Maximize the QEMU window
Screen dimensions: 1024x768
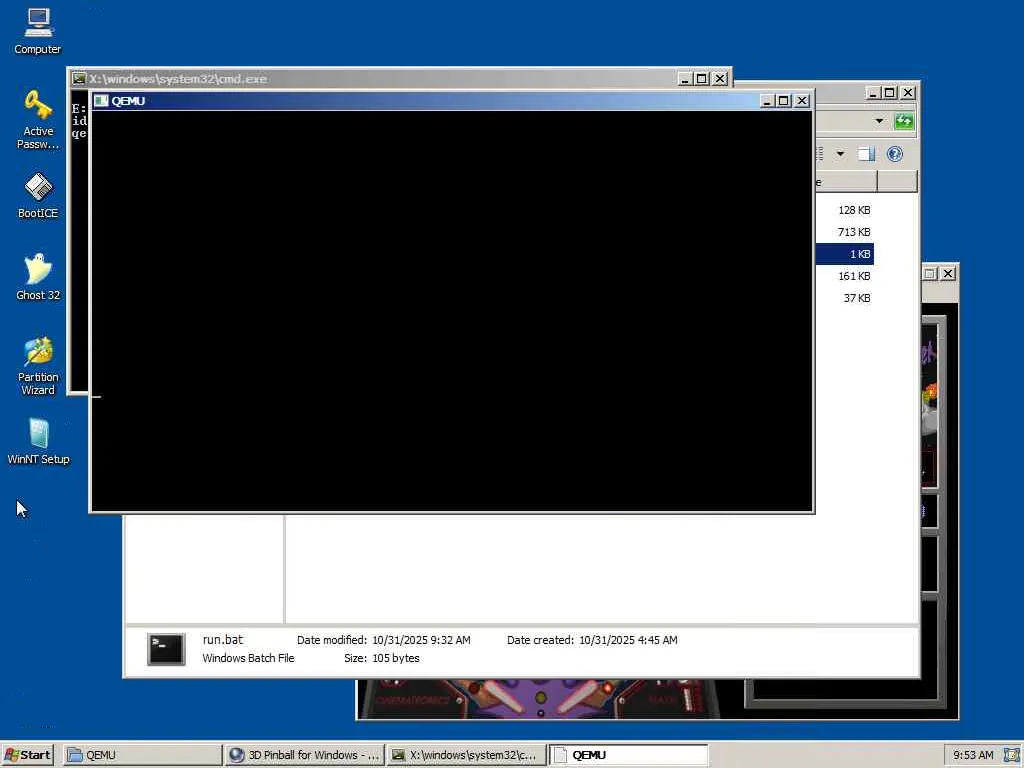(784, 101)
